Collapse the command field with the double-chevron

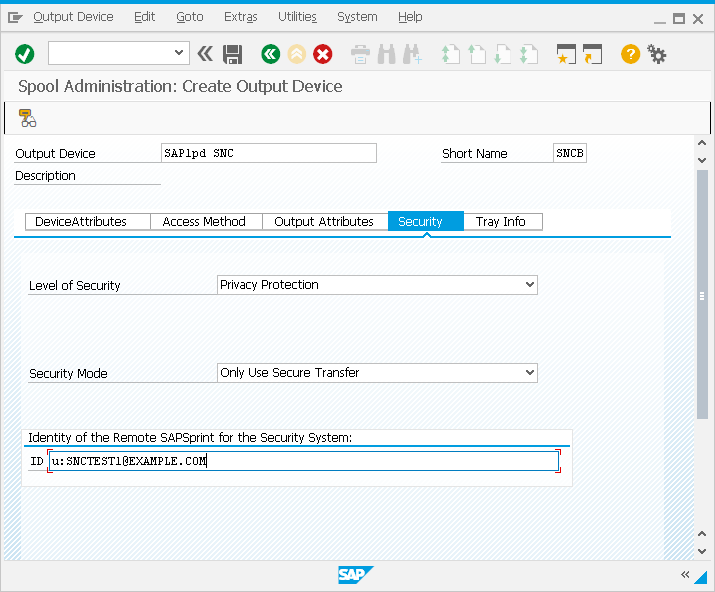pyautogui.click(x=205, y=54)
